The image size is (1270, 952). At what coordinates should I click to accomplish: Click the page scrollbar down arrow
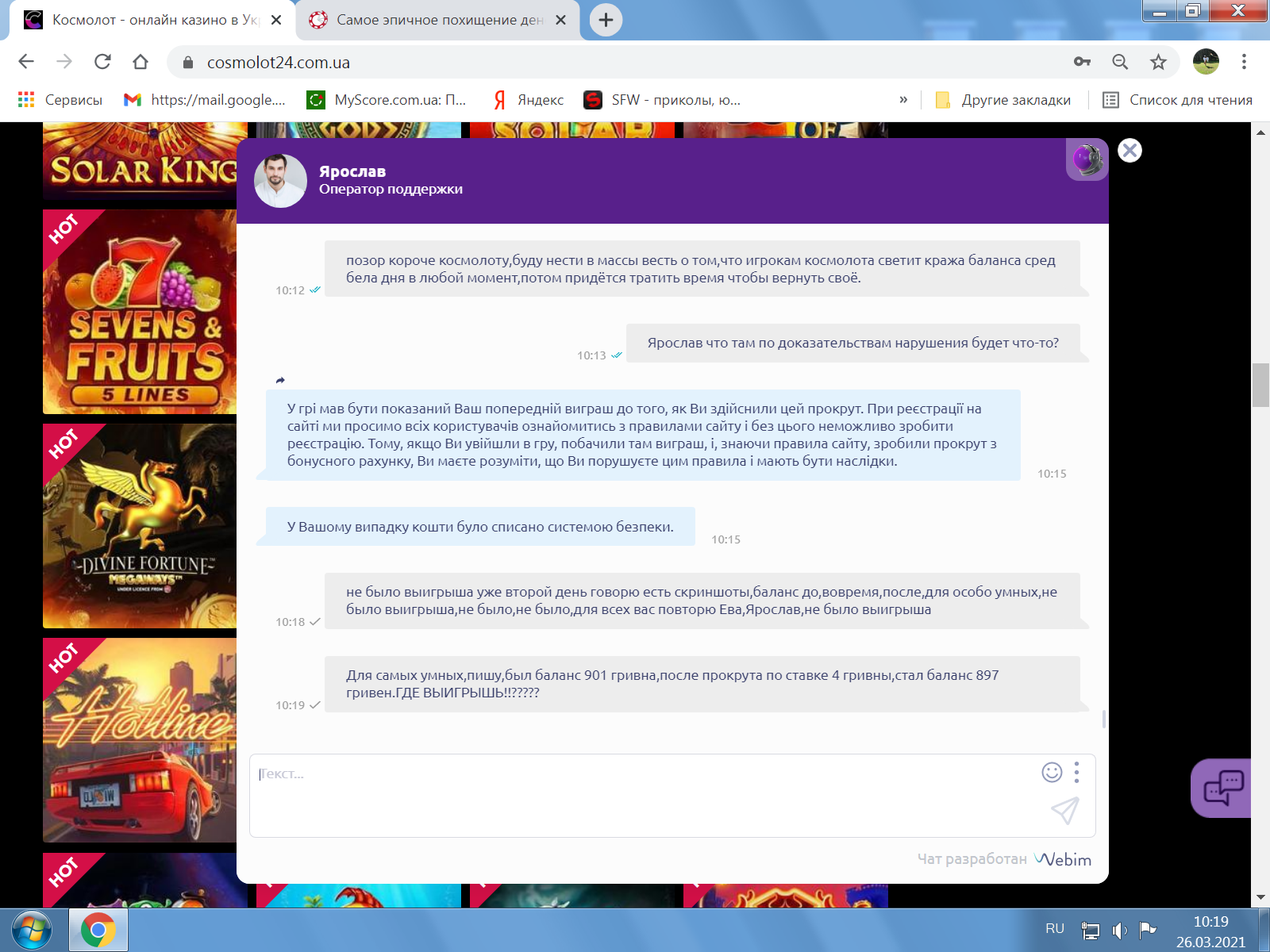coord(1260,898)
